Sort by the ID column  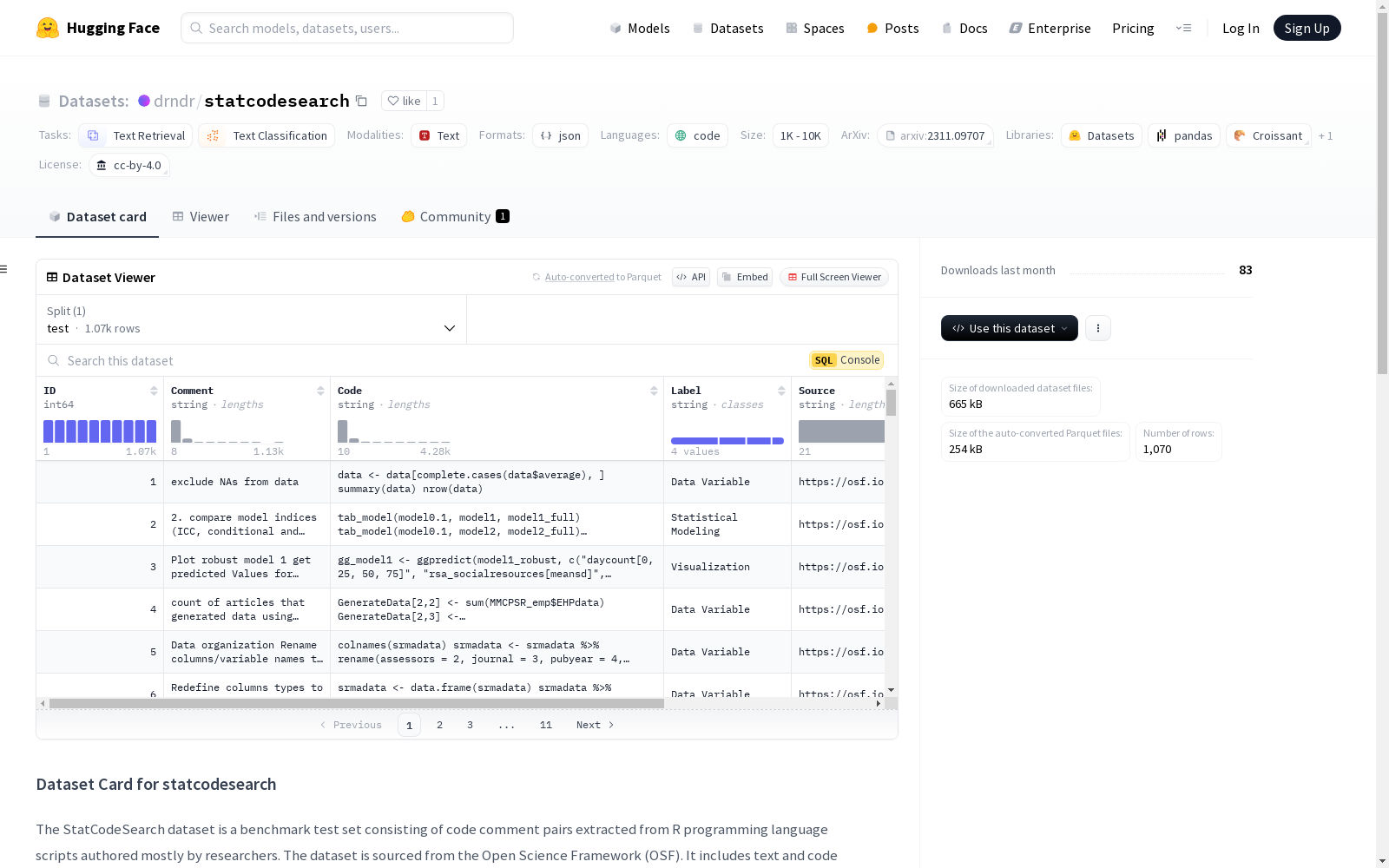(x=154, y=391)
